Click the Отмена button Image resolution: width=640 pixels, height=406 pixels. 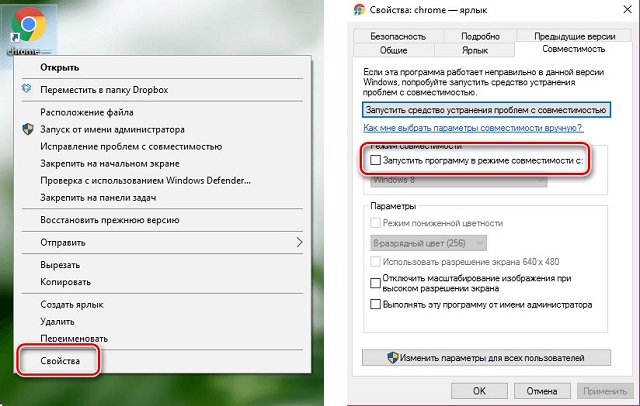tap(542, 391)
